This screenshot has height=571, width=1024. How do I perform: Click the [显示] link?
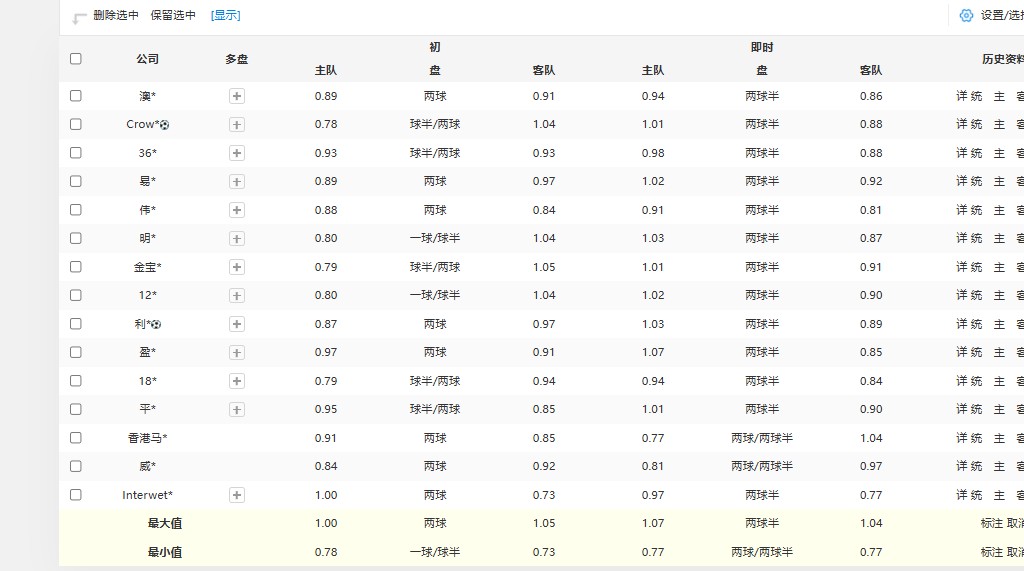click(225, 15)
